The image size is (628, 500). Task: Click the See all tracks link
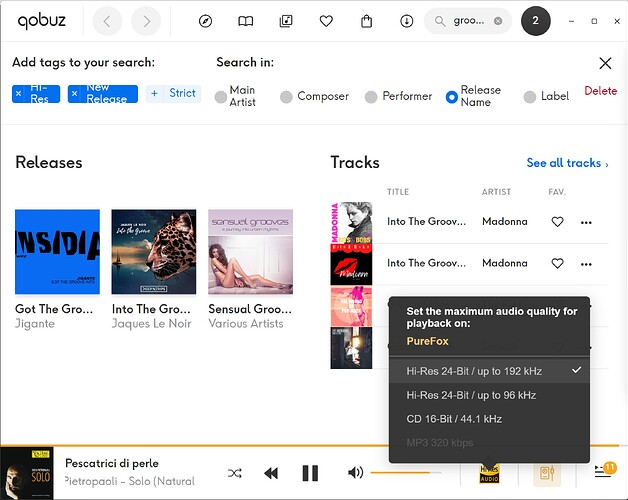click(567, 163)
